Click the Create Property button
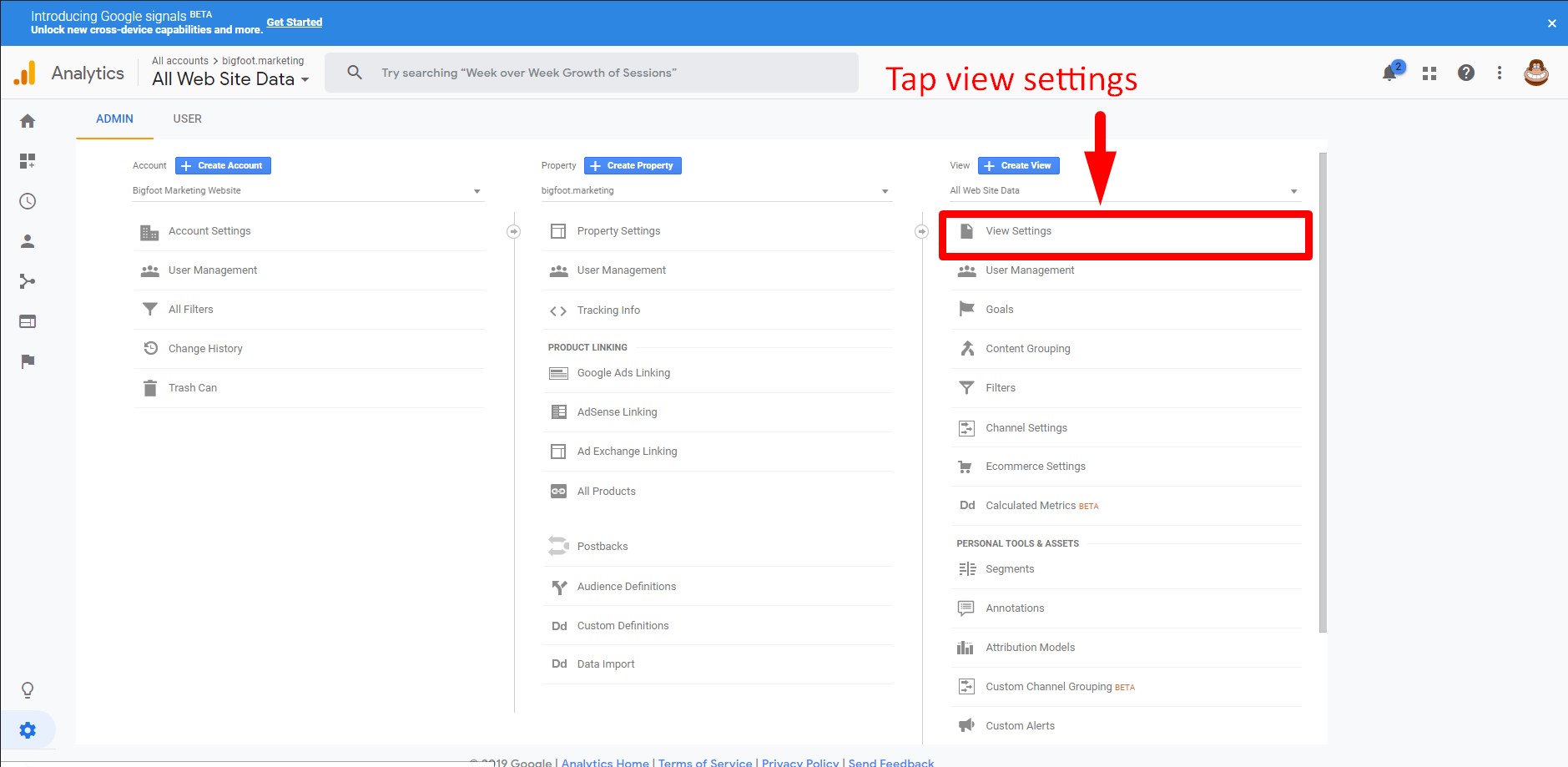 pos(632,165)
